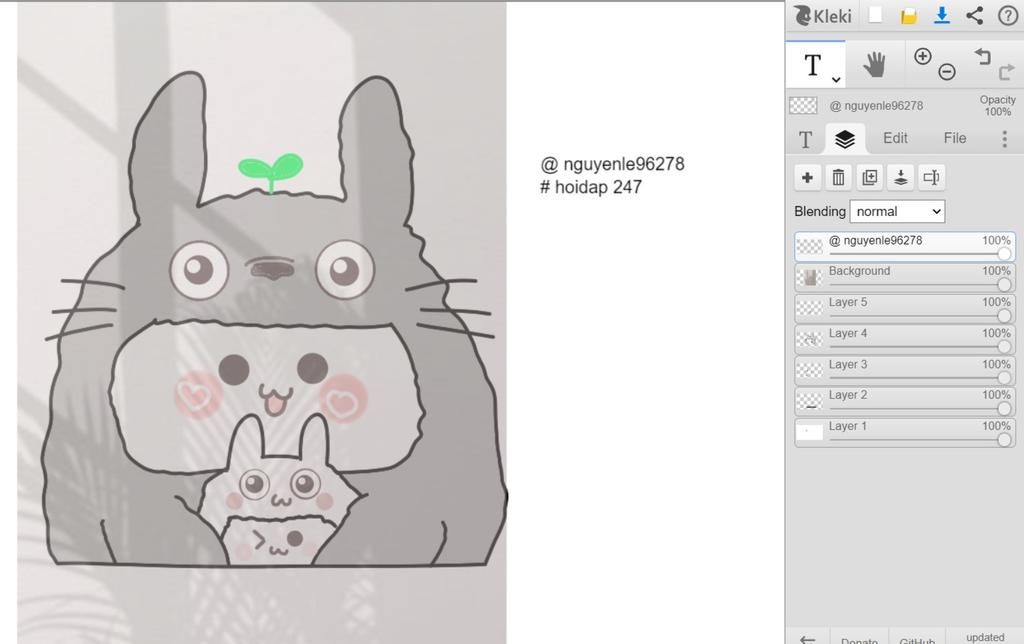Click opacity slider handle of Layer 3
1024x644 pixels.
coord(1004,378)
